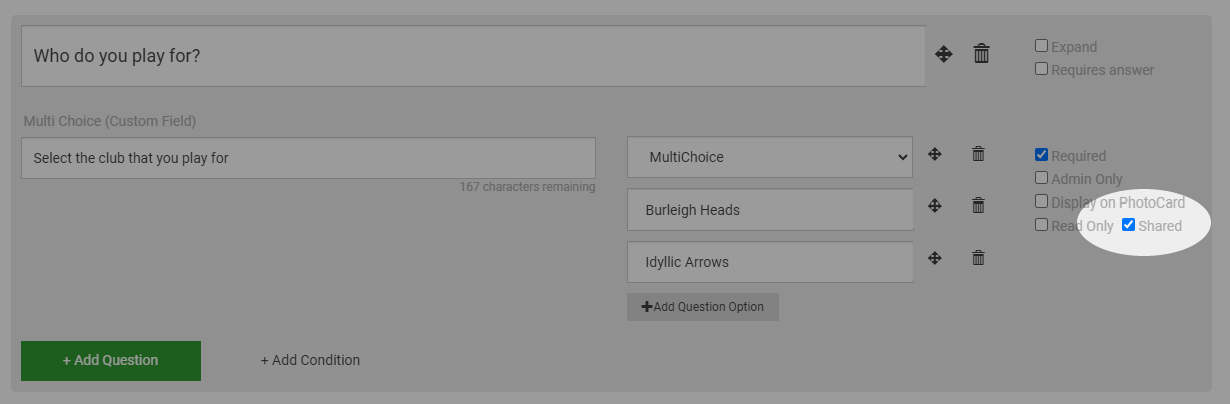Screen dimensions: 1230x404
Task: Delete the Burleigh Heads option
Action: (979, 205)
